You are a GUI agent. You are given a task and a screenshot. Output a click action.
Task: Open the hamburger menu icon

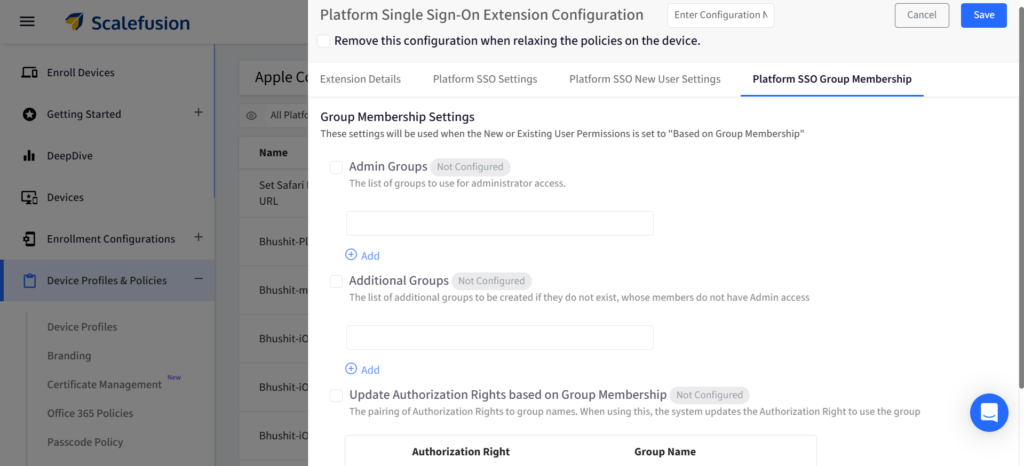tap(27, 21)
